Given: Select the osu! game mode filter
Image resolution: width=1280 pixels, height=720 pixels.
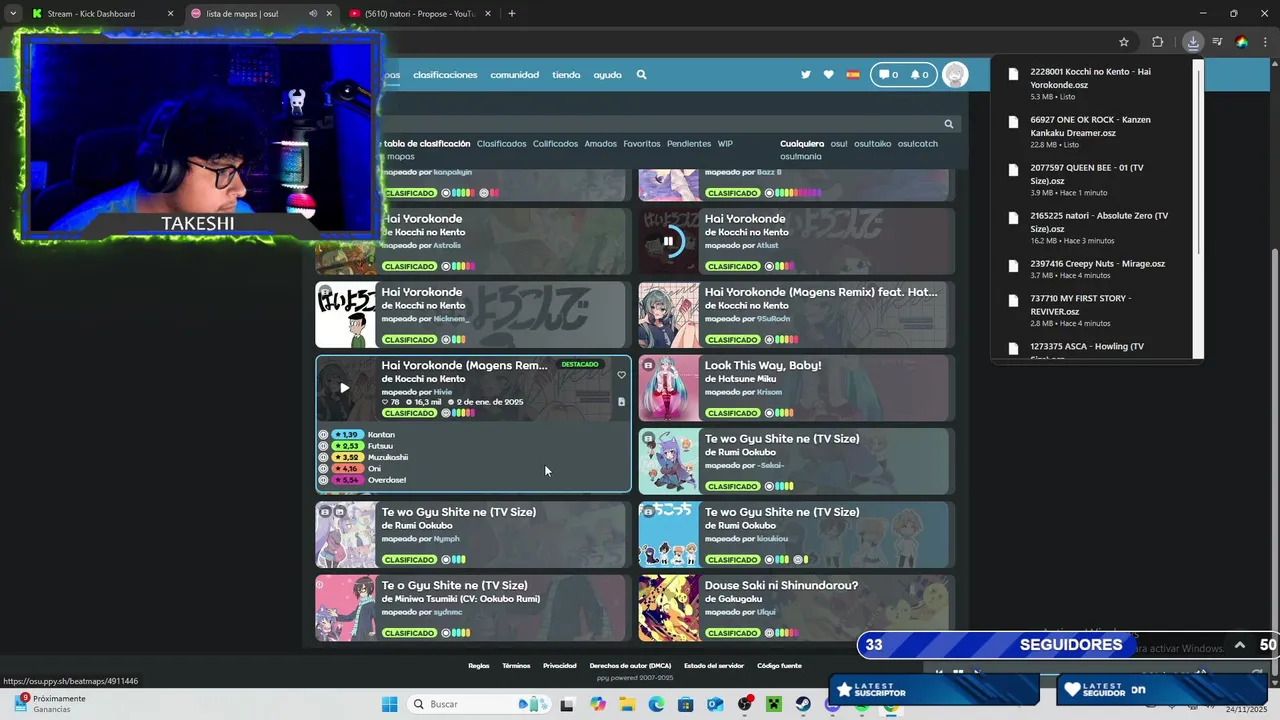Looking at the screenshot, I should coord(839,144).
